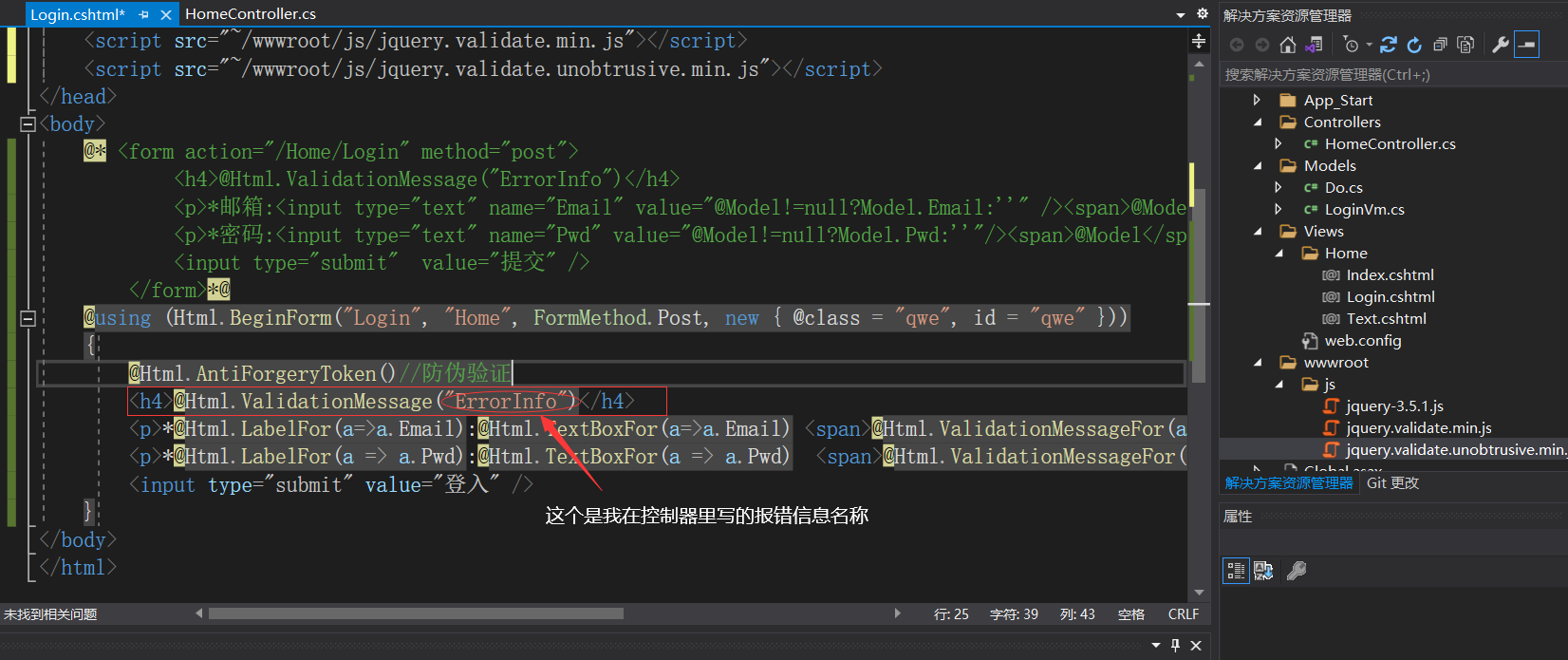The height and width of the screenshot is (660, 1568).
Task: Open dropdown arrow beside pending changes filter
Action: pyautogui.click(x=1370, y=45)
